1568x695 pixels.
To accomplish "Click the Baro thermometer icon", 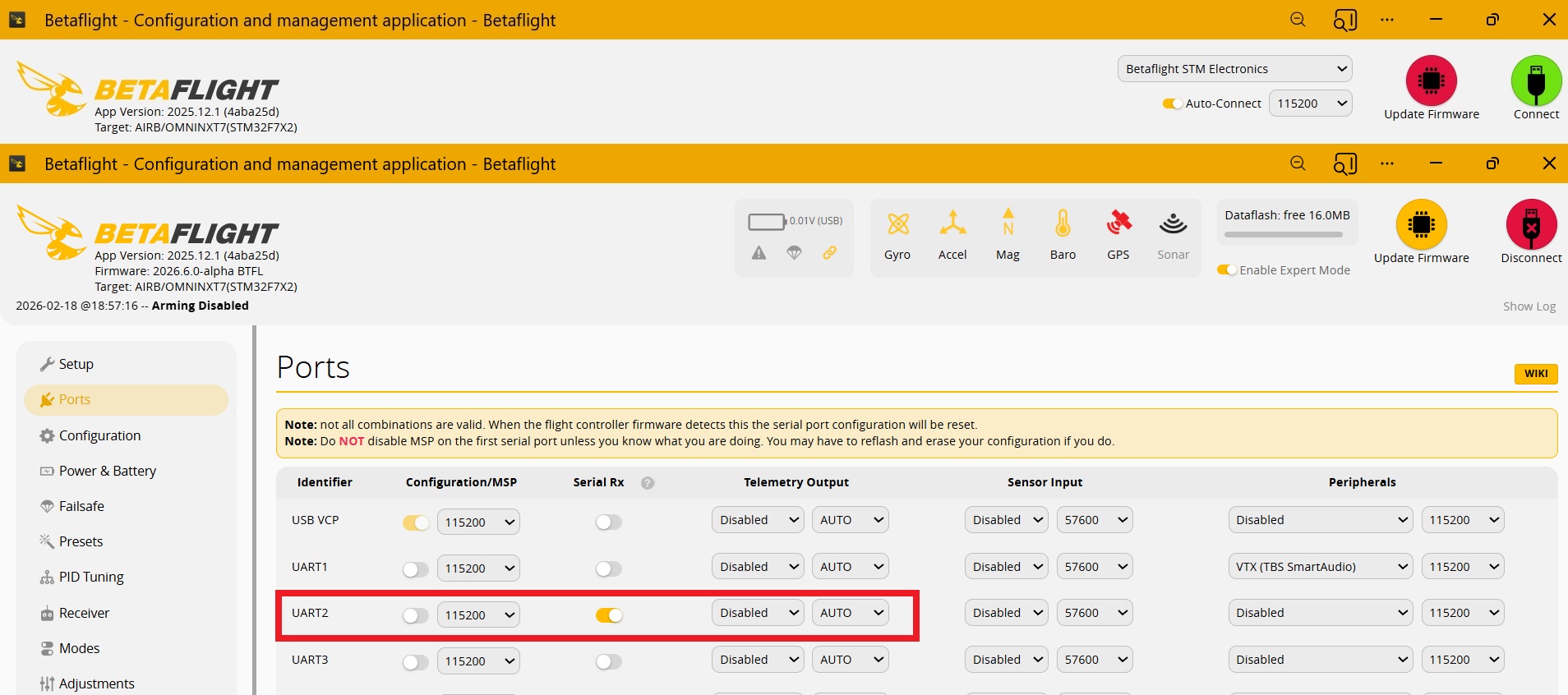I will pos(1063,223).
